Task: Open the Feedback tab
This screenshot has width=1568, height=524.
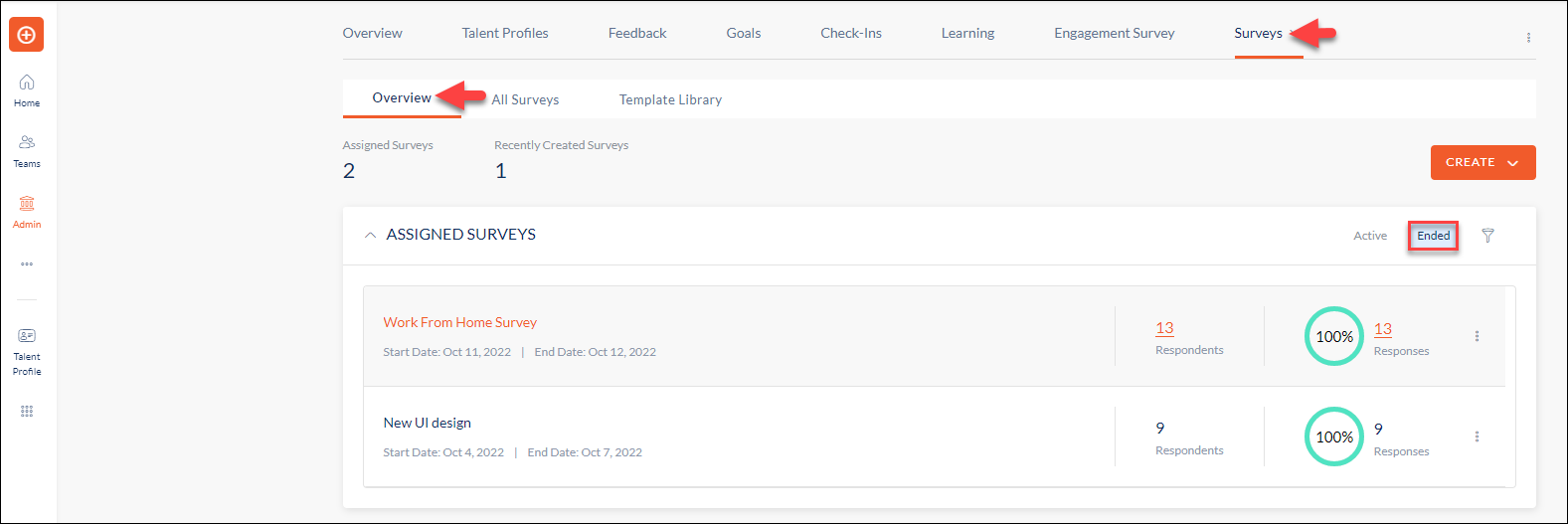Action: pos(637,33)
